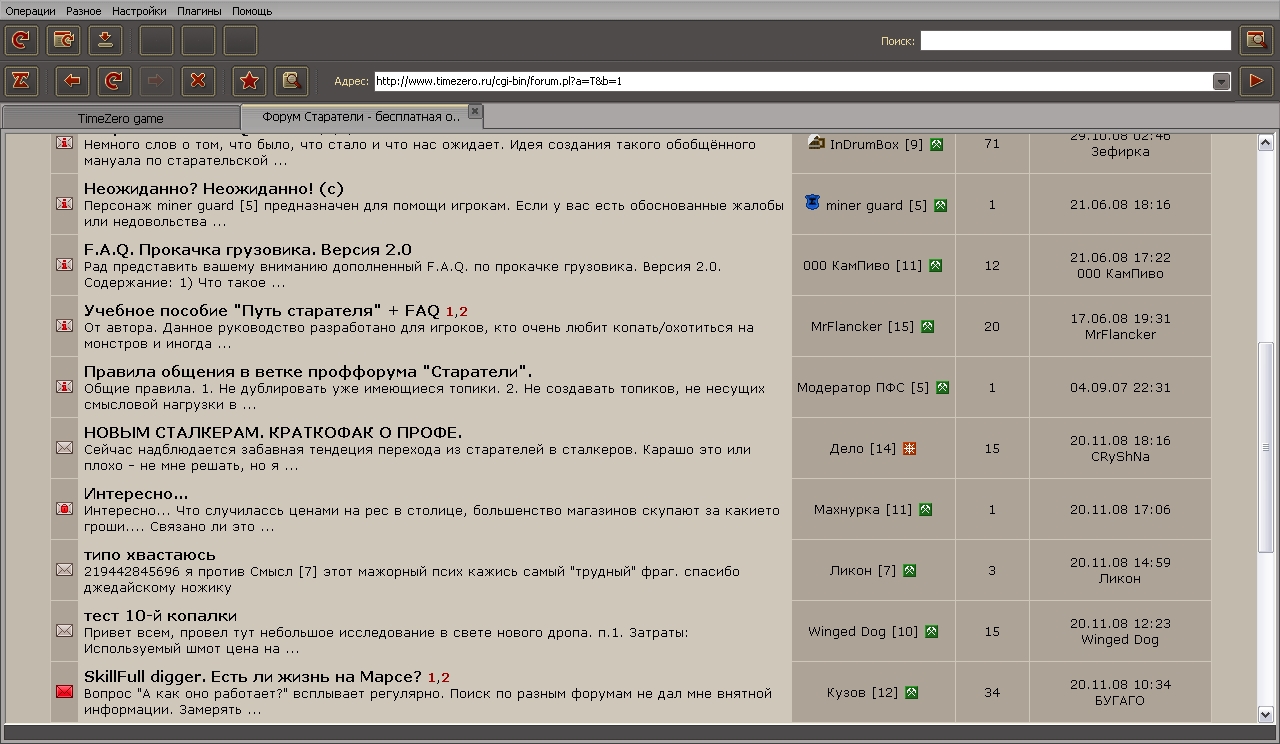
Task: Click the vertical scrollbar thumb on the right
Action: [x=1266, y=445]
